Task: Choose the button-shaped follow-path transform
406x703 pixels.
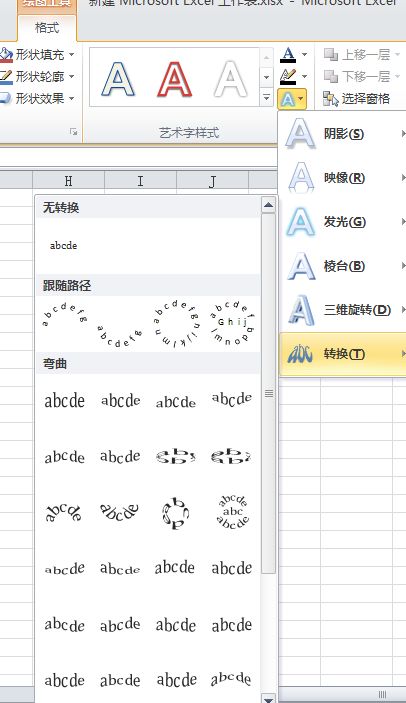Action: [x=232, y=323]
